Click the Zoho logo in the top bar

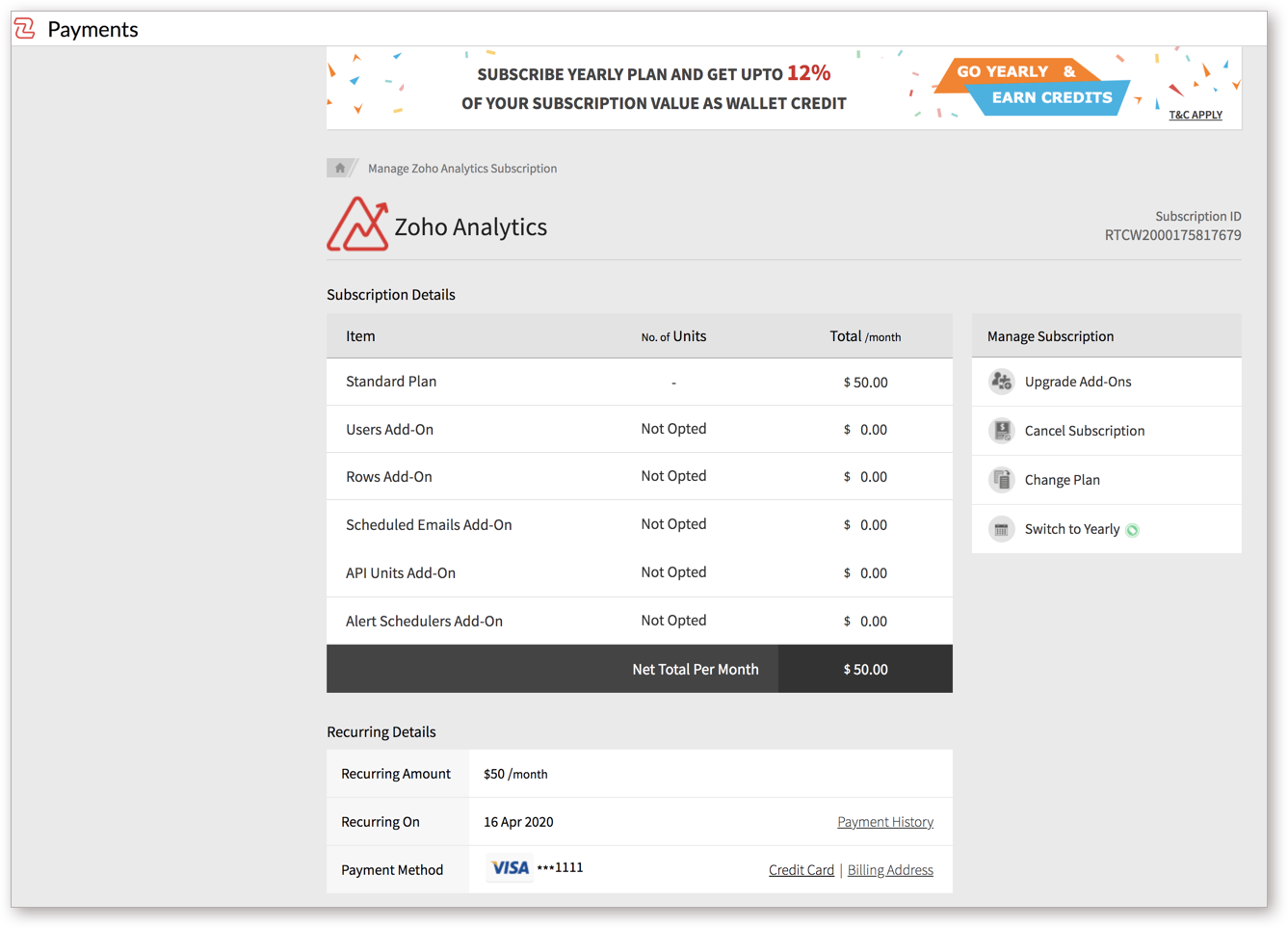(x=23, y=28)
